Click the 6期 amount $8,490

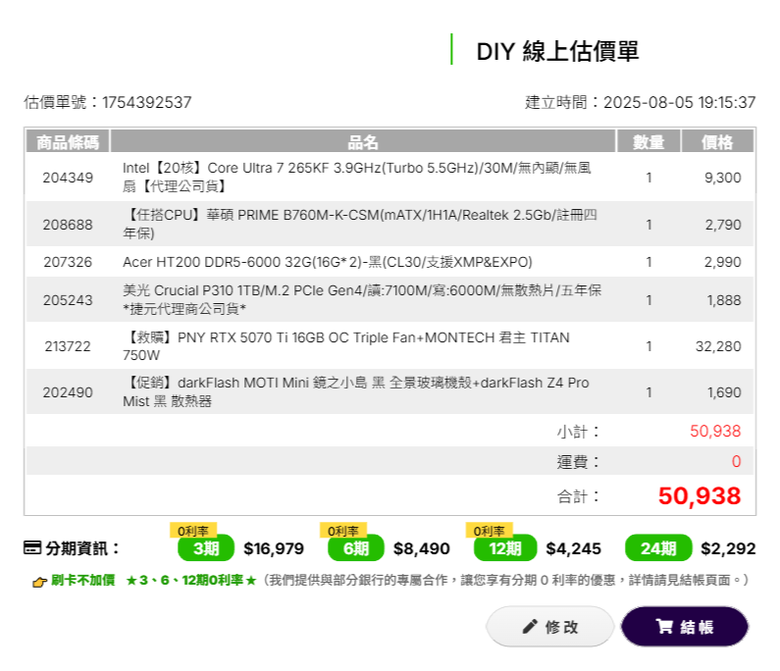(421, 549)
